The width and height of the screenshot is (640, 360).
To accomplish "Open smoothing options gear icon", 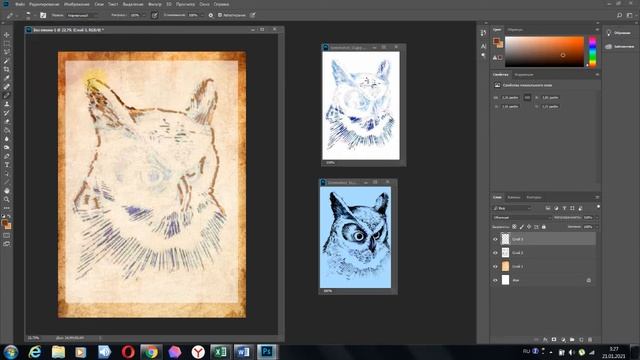I will pyautogui.click(x=211, y=15).
